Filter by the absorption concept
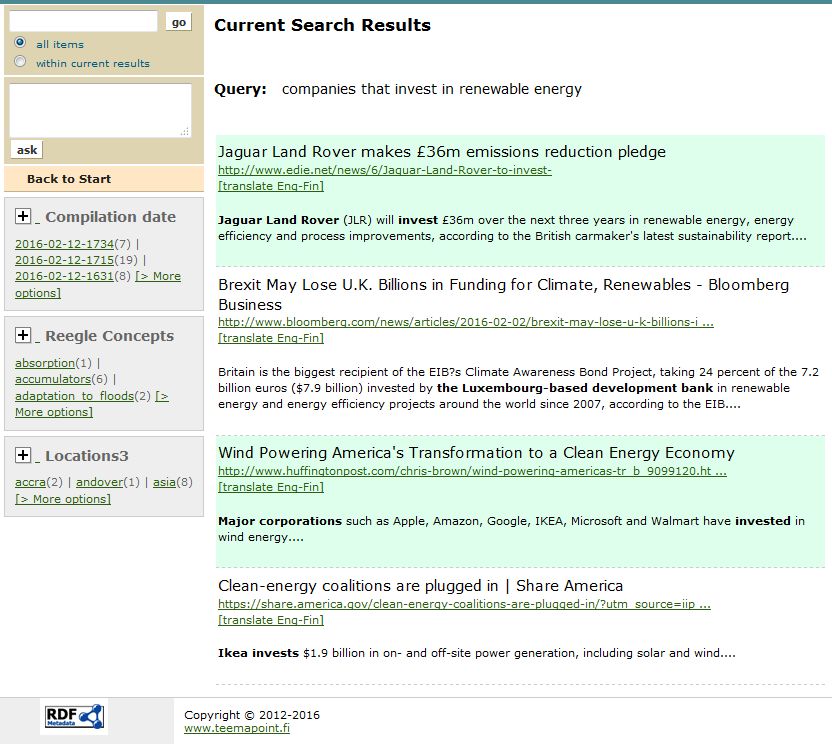The height and width of the screenshot is (744, 832). pyautogui.click(x=45, y=363)
